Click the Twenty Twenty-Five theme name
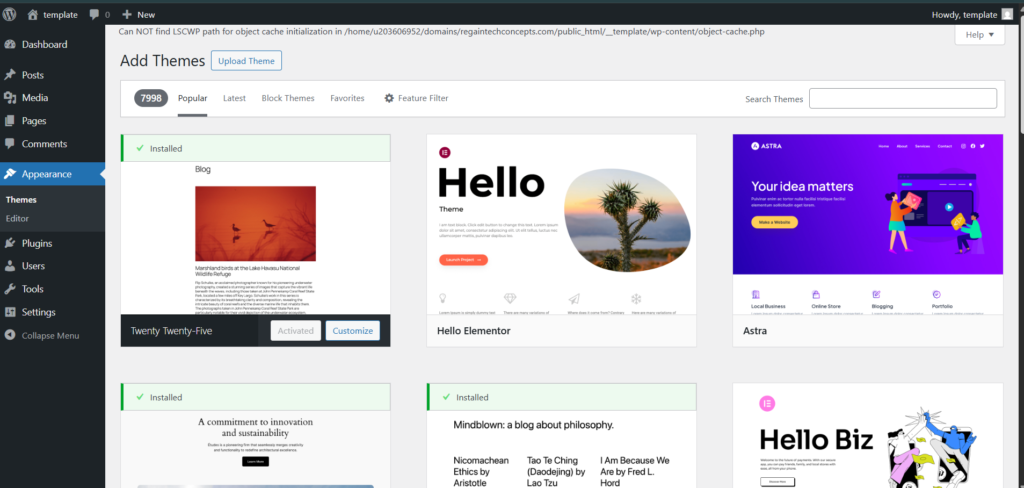This screenshot has height=488, width=1024. click(171, 331)
